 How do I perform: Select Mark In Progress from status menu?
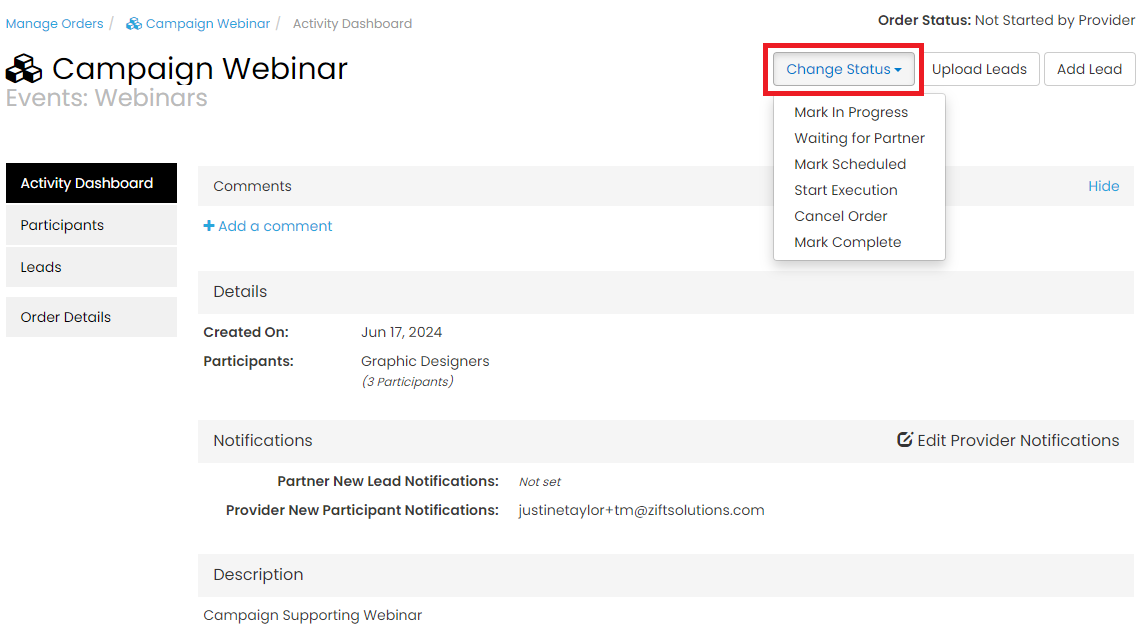tap(851, 112)
